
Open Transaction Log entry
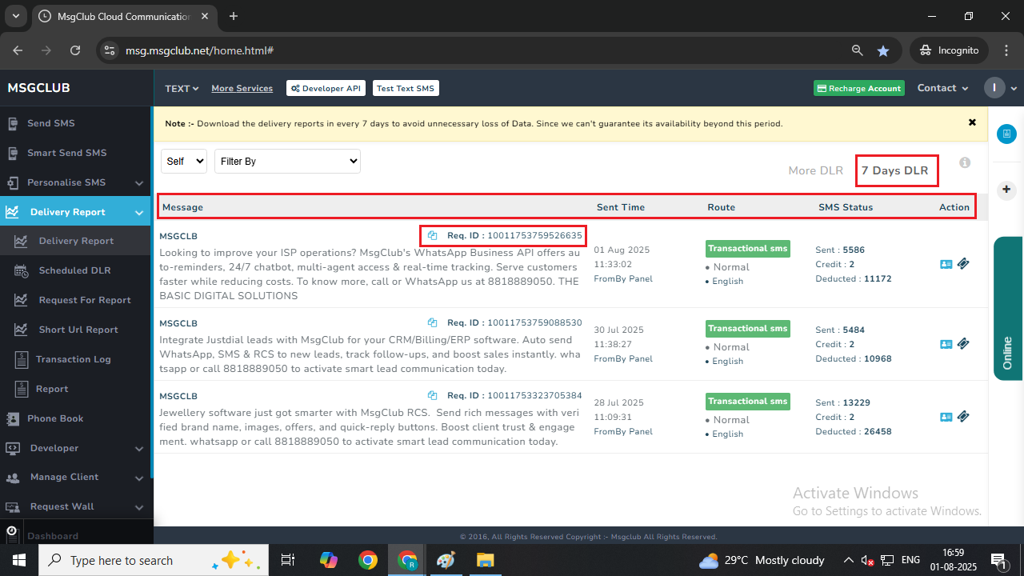coord(73,359)
